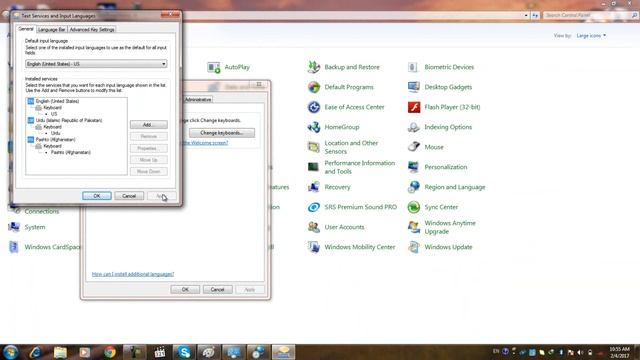This screenshot has width=640, height=360.
Task: Click the Remove button
Action: point(149,136)
